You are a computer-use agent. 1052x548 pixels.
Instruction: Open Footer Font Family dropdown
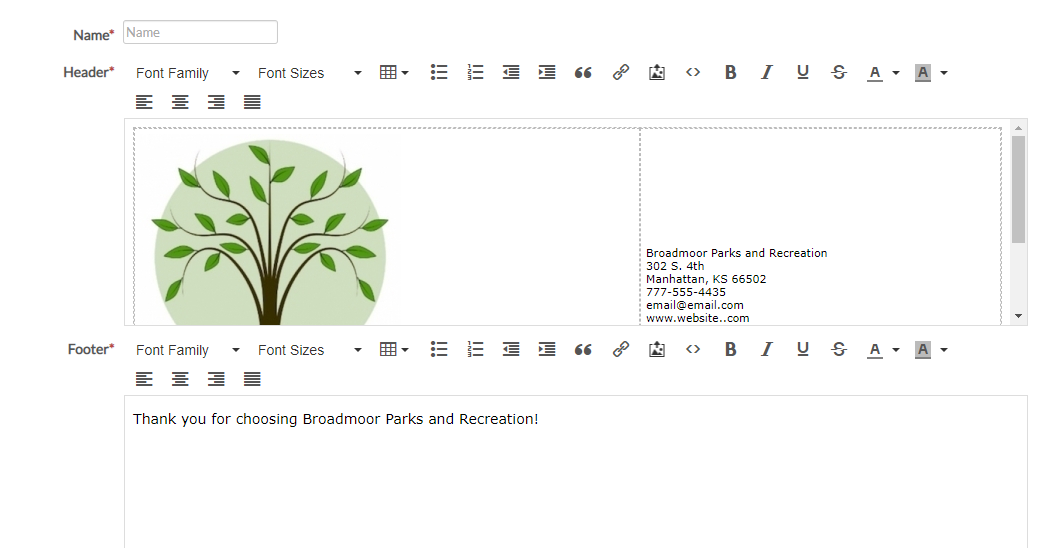click(187, 350)
